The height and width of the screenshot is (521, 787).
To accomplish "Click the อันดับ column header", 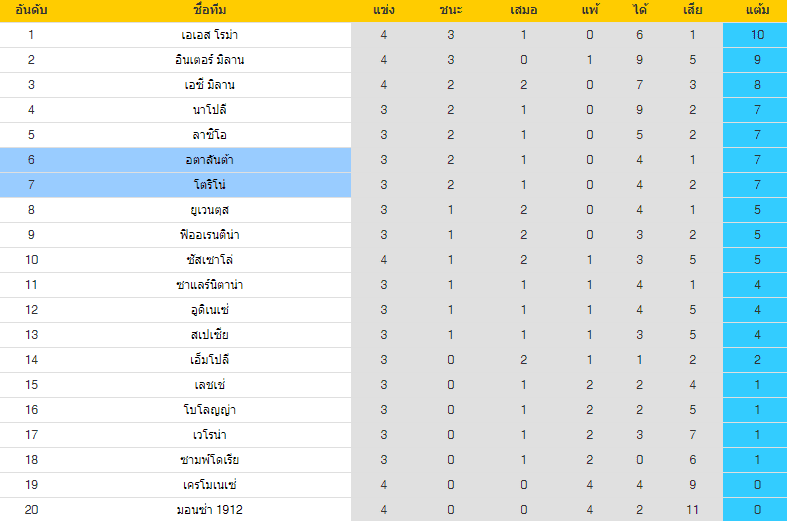I will (x=31, y=10).
